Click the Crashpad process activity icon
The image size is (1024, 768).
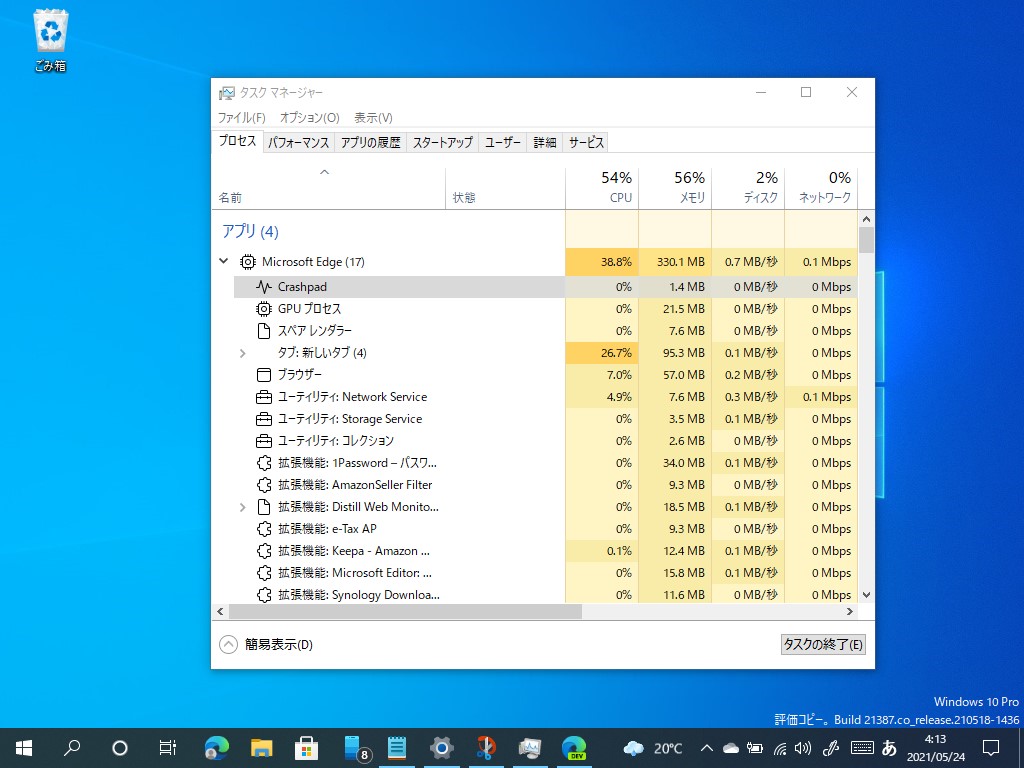262,286
